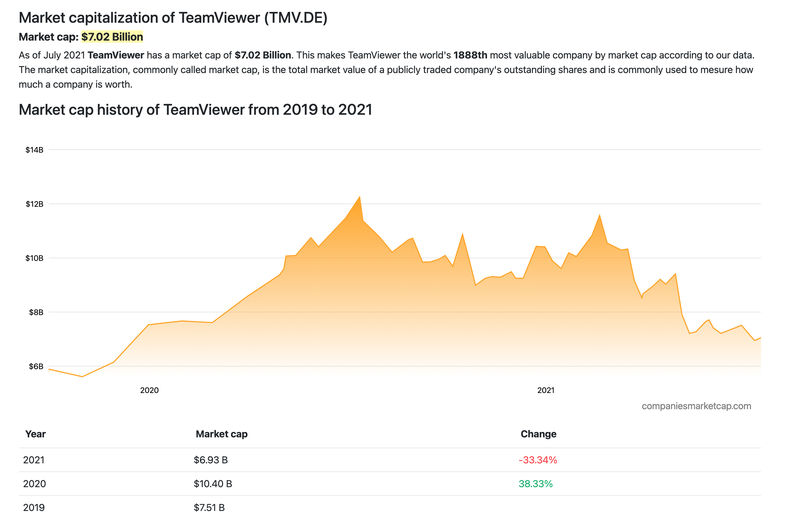
Task: Click the red -33.34% change value
Action: pos(538,460)
